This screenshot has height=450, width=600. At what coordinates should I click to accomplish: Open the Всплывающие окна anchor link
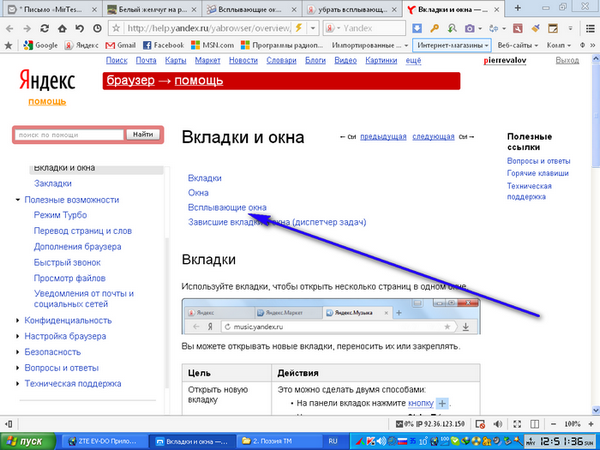227,207
